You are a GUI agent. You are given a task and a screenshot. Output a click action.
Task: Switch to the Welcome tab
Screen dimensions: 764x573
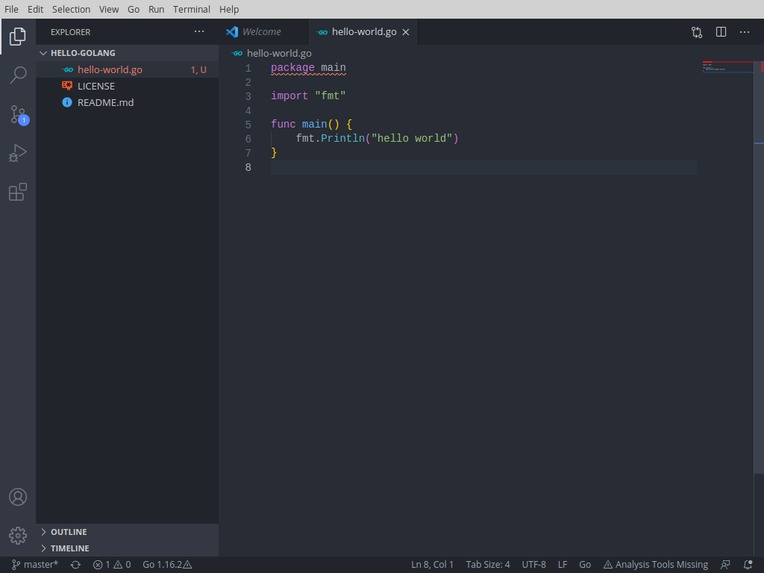click(264, 32)
